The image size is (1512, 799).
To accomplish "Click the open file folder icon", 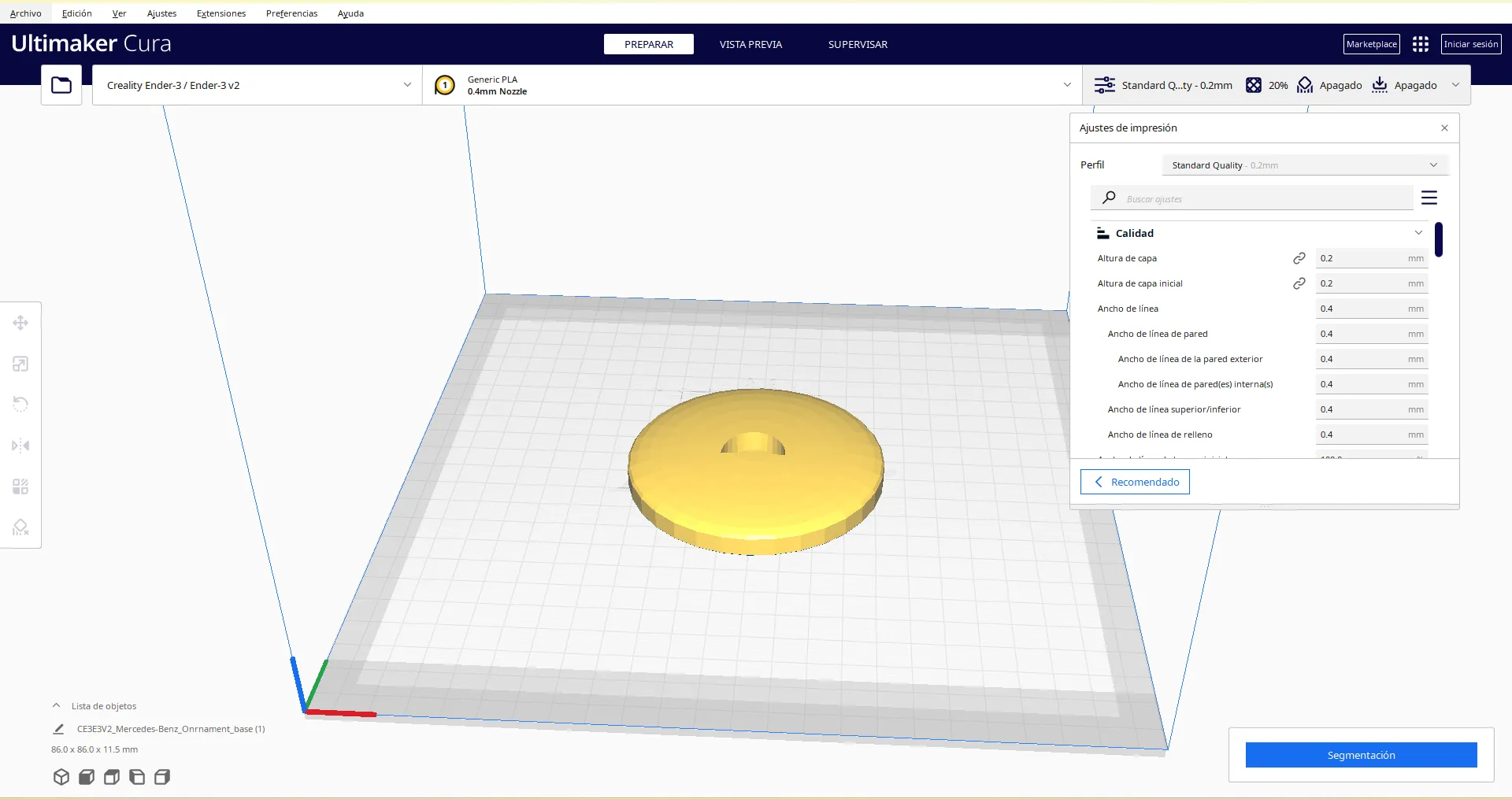I will (61, 85).
